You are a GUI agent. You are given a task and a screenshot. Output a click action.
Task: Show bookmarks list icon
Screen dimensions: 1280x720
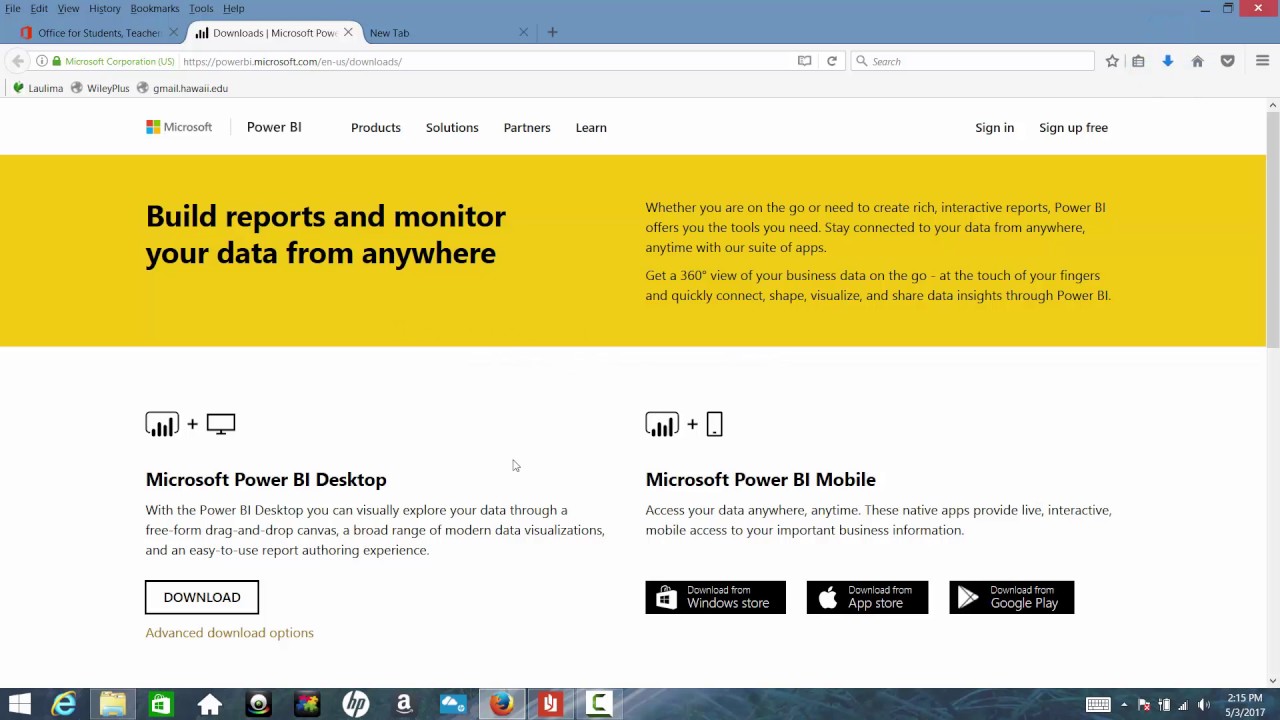1138,61
